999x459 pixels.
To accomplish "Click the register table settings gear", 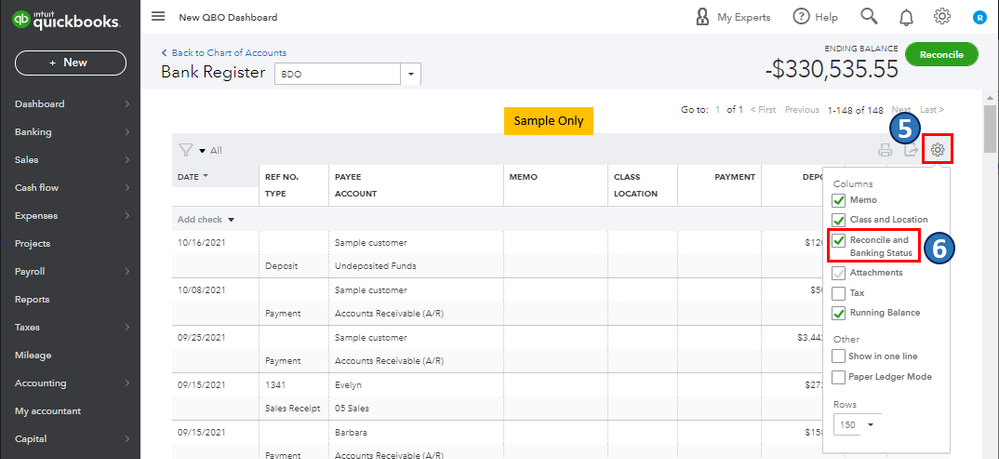I will 938,151.
